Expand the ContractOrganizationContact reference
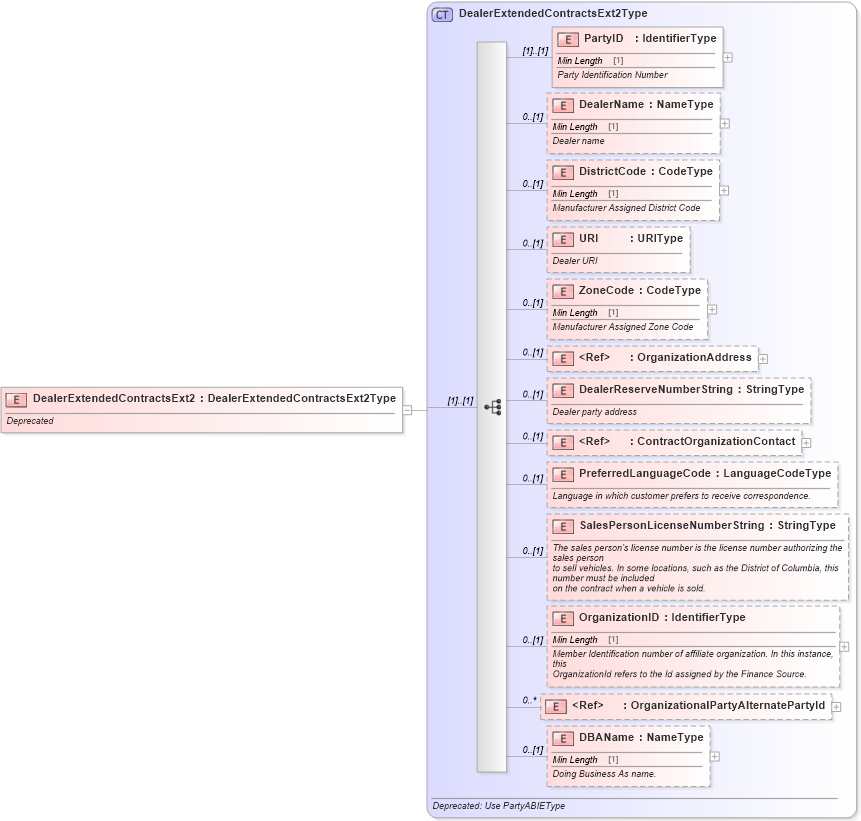Screen dimensions: 861x821 [x=806, y=441]
